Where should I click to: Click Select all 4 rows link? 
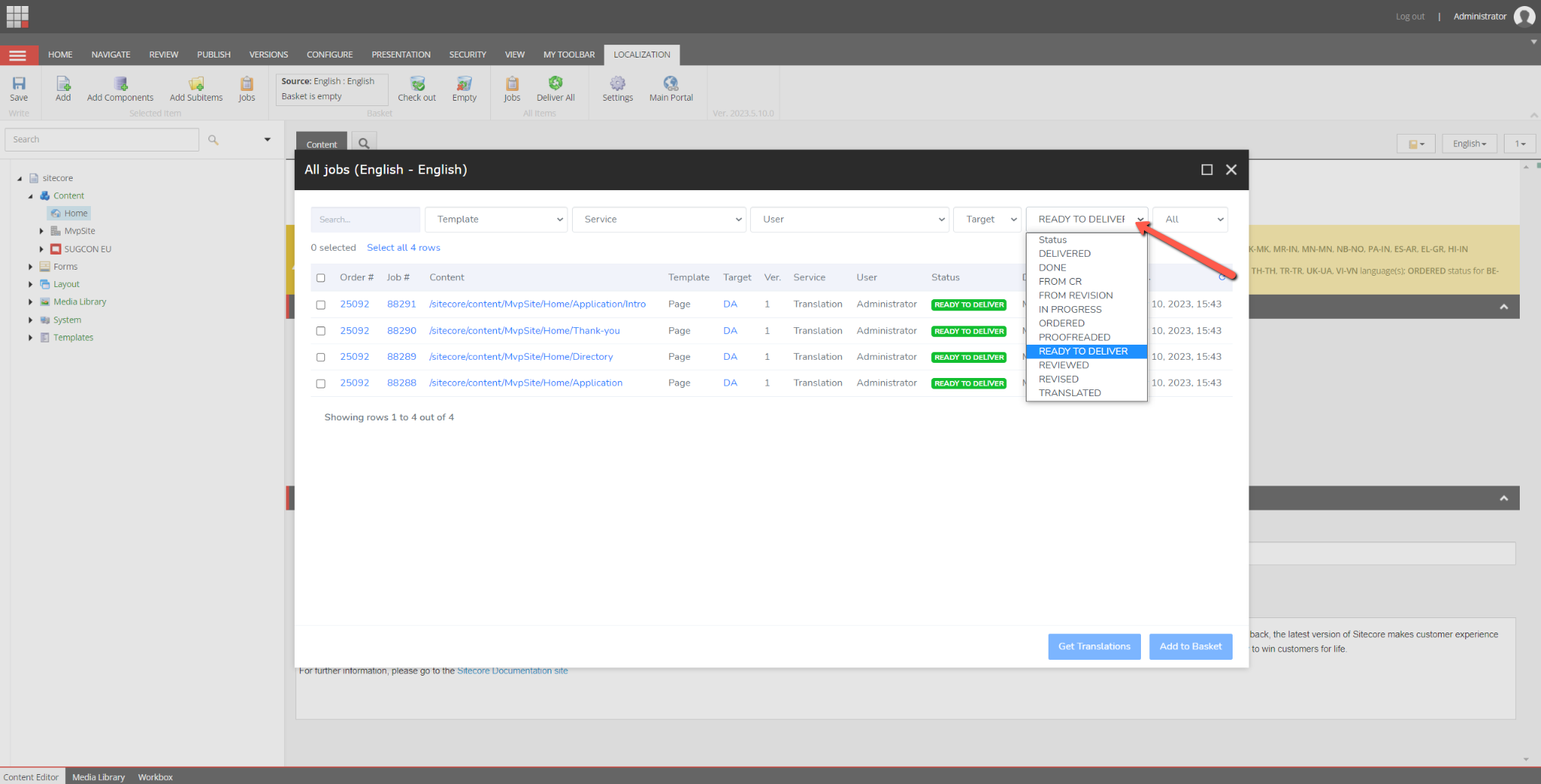[403, 248]
